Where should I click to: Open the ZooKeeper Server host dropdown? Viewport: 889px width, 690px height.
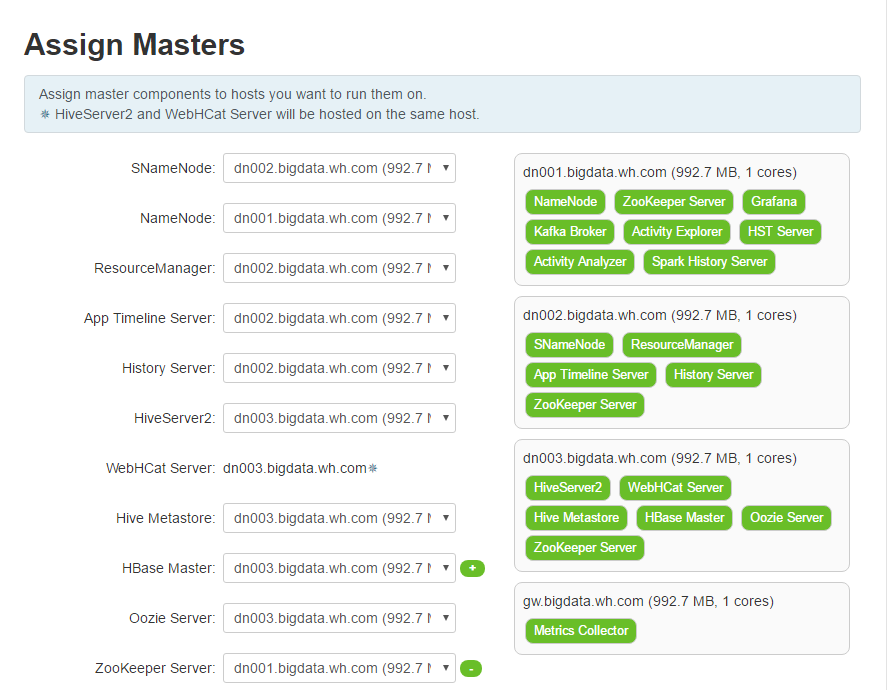(x=339, y=668)
